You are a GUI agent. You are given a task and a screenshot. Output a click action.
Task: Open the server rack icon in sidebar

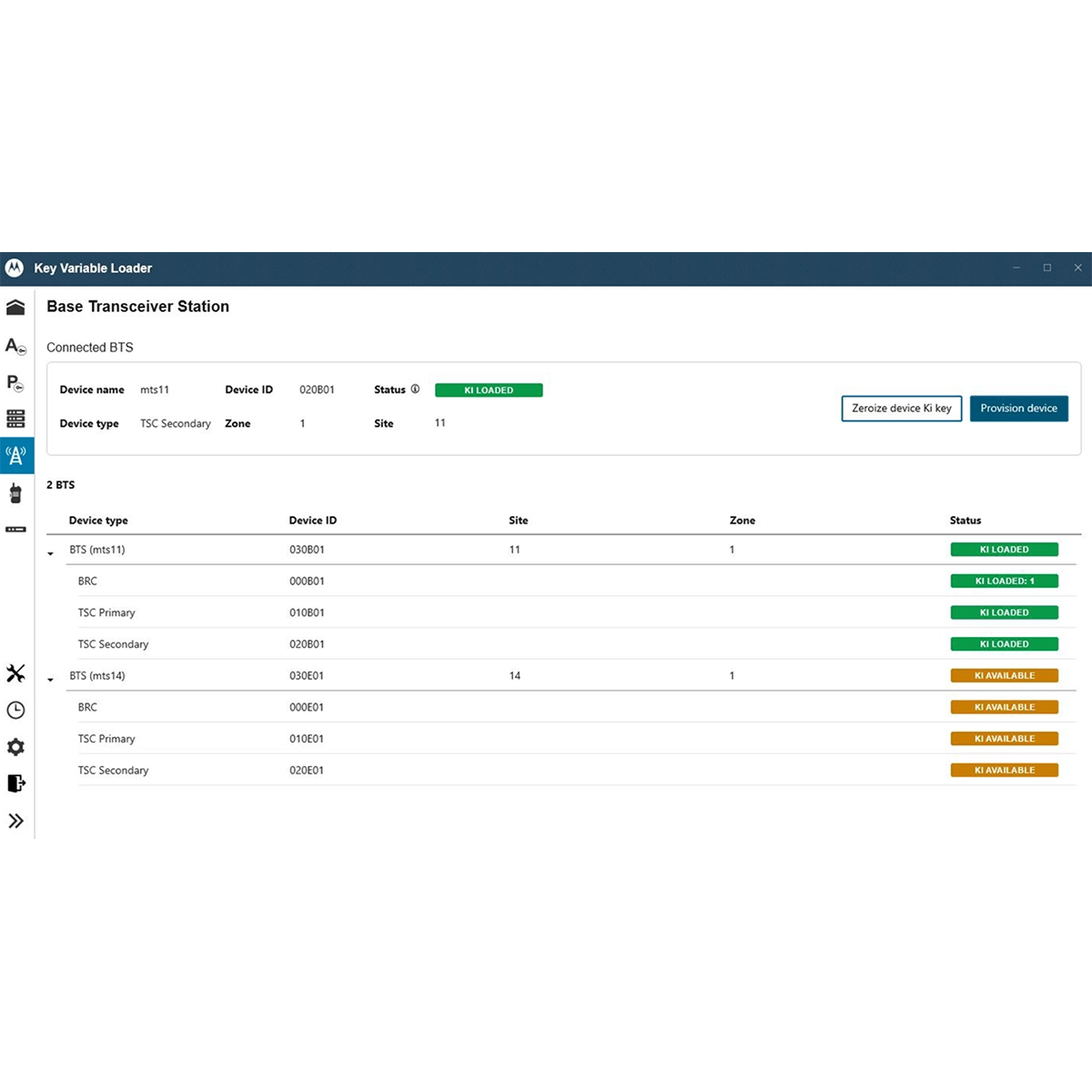tap(15, 419)
